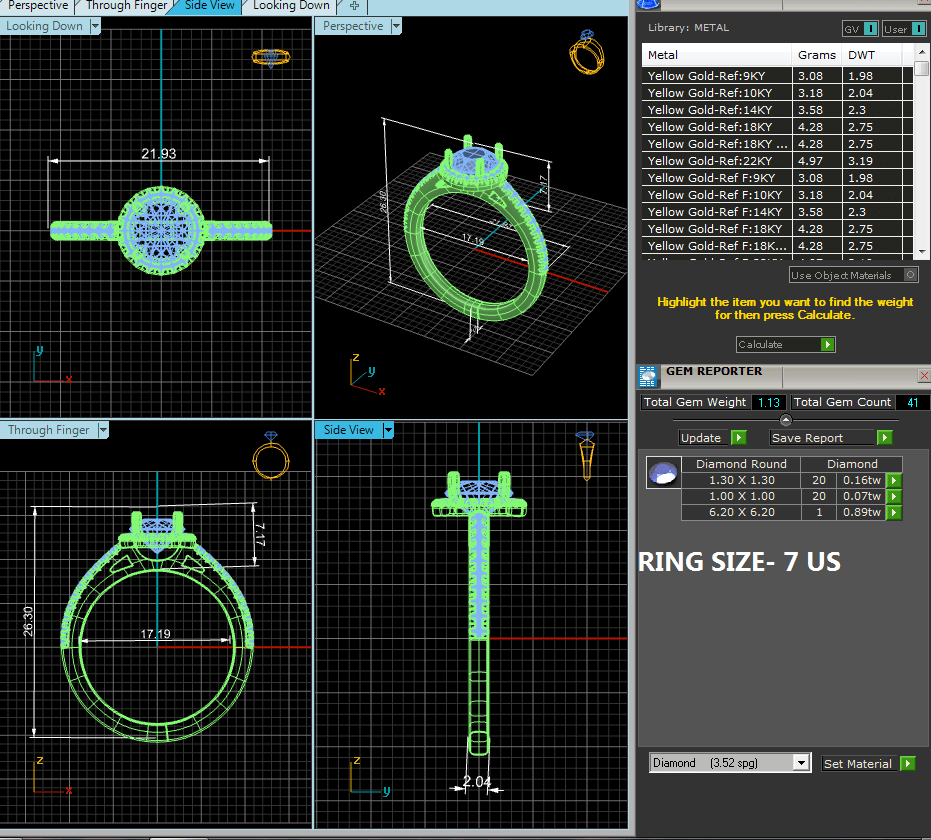Image resolution: width=931 pixels, height=840 pixels.
Task: Open the Diamond material dropdown
Action: pos(800,763)
